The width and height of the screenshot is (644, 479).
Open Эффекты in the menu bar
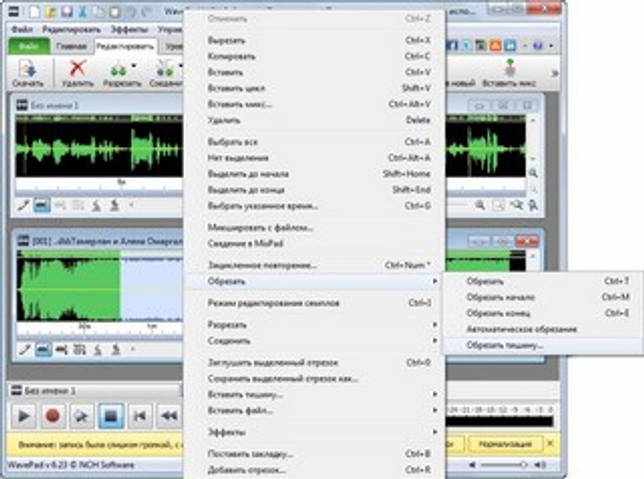point(129,30)
